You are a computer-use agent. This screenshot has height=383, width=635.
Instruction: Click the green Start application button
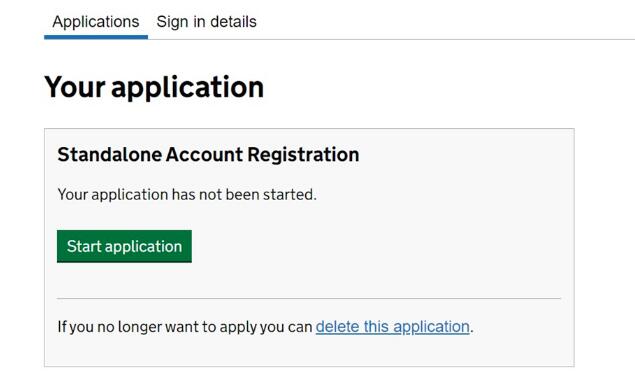tap(124, 246)
